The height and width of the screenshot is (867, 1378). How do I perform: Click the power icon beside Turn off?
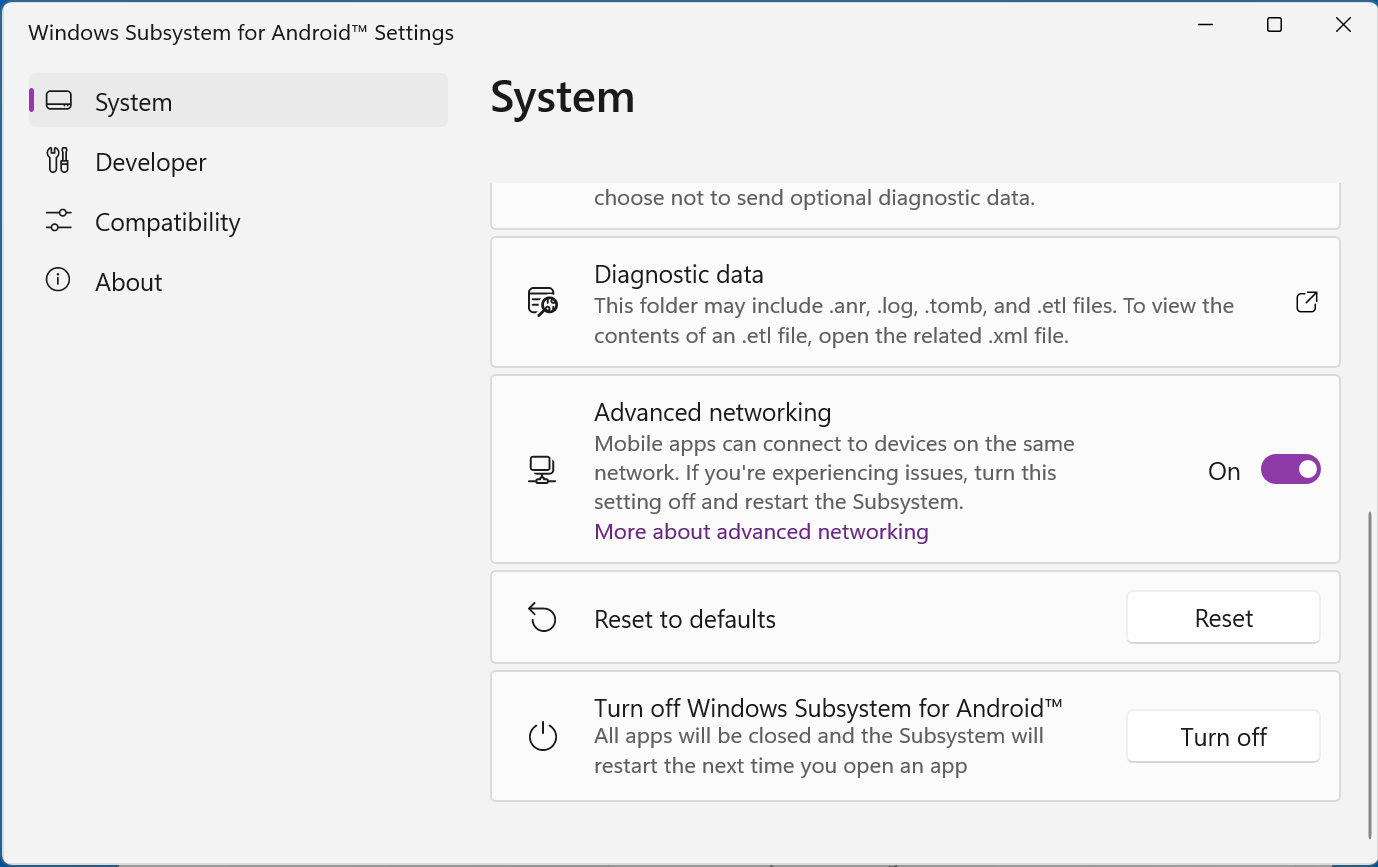click(x=542, y=737)
